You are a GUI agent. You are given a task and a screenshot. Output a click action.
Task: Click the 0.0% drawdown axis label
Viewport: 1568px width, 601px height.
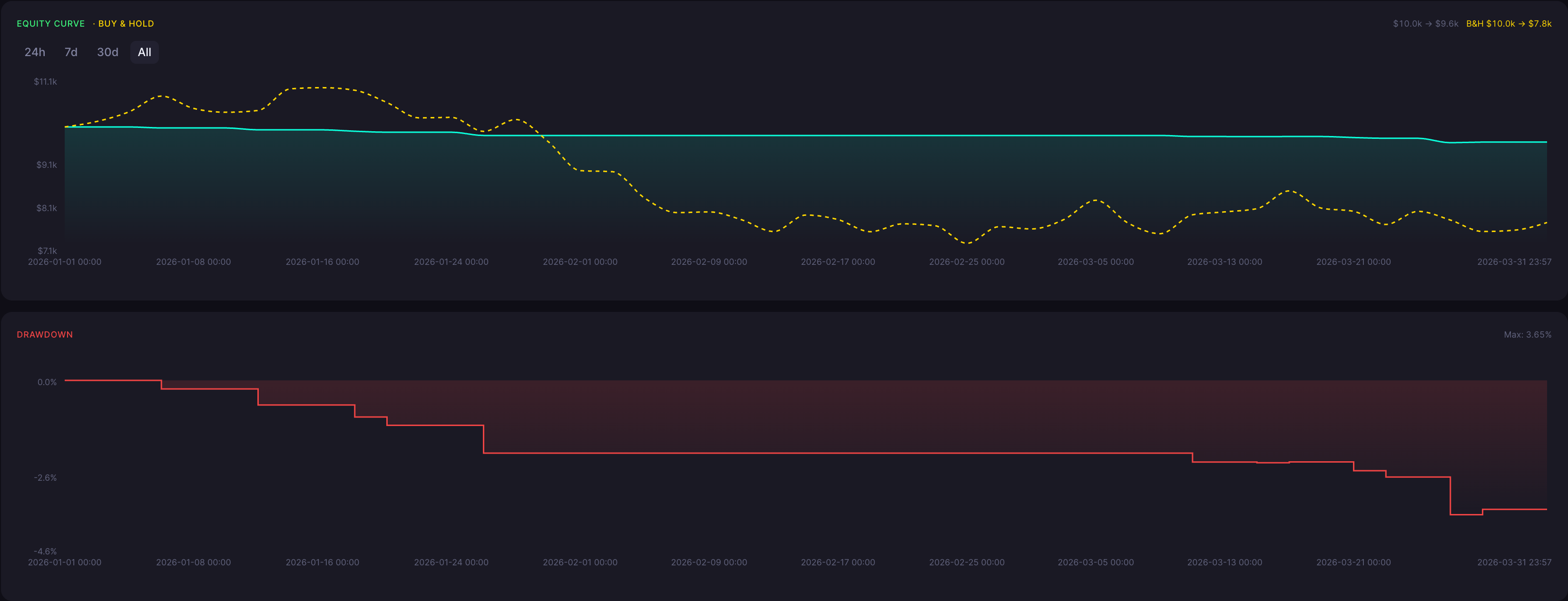47,382
